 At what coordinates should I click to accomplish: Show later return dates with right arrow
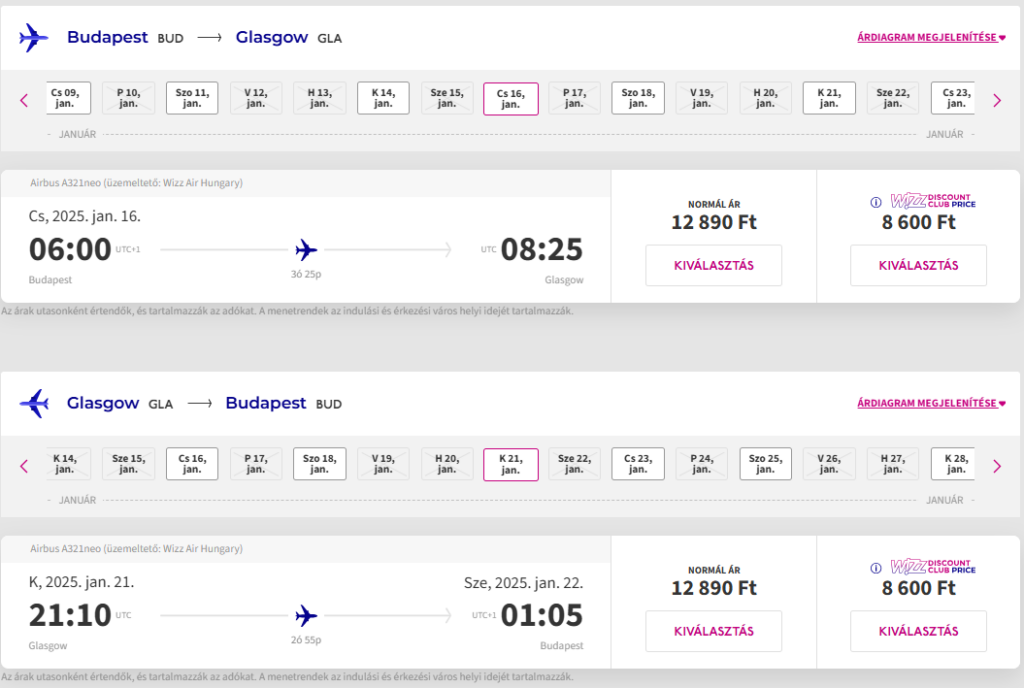click(997, 466)
